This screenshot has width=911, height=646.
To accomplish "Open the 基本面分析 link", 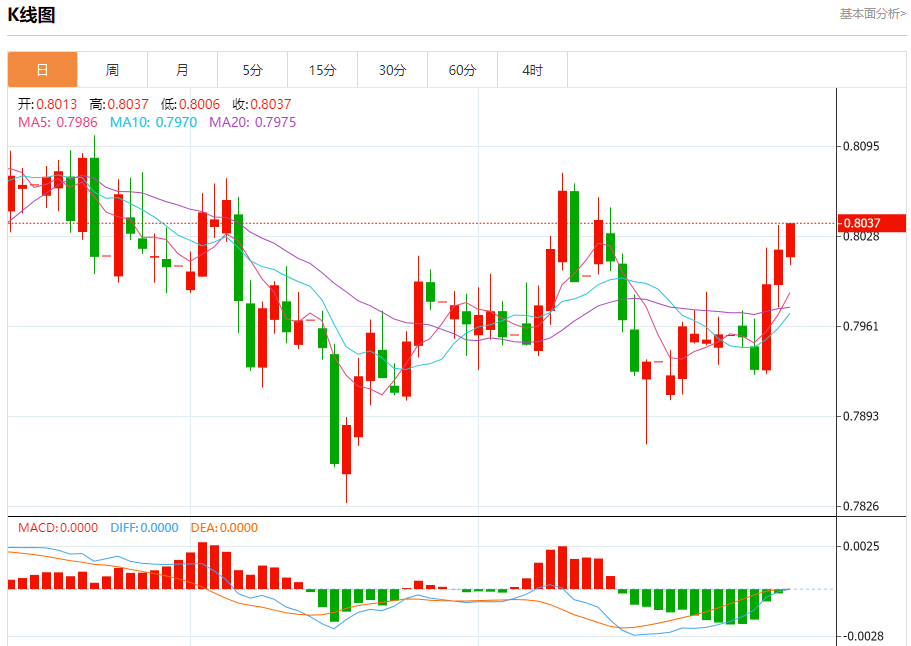I will [872, 14].
